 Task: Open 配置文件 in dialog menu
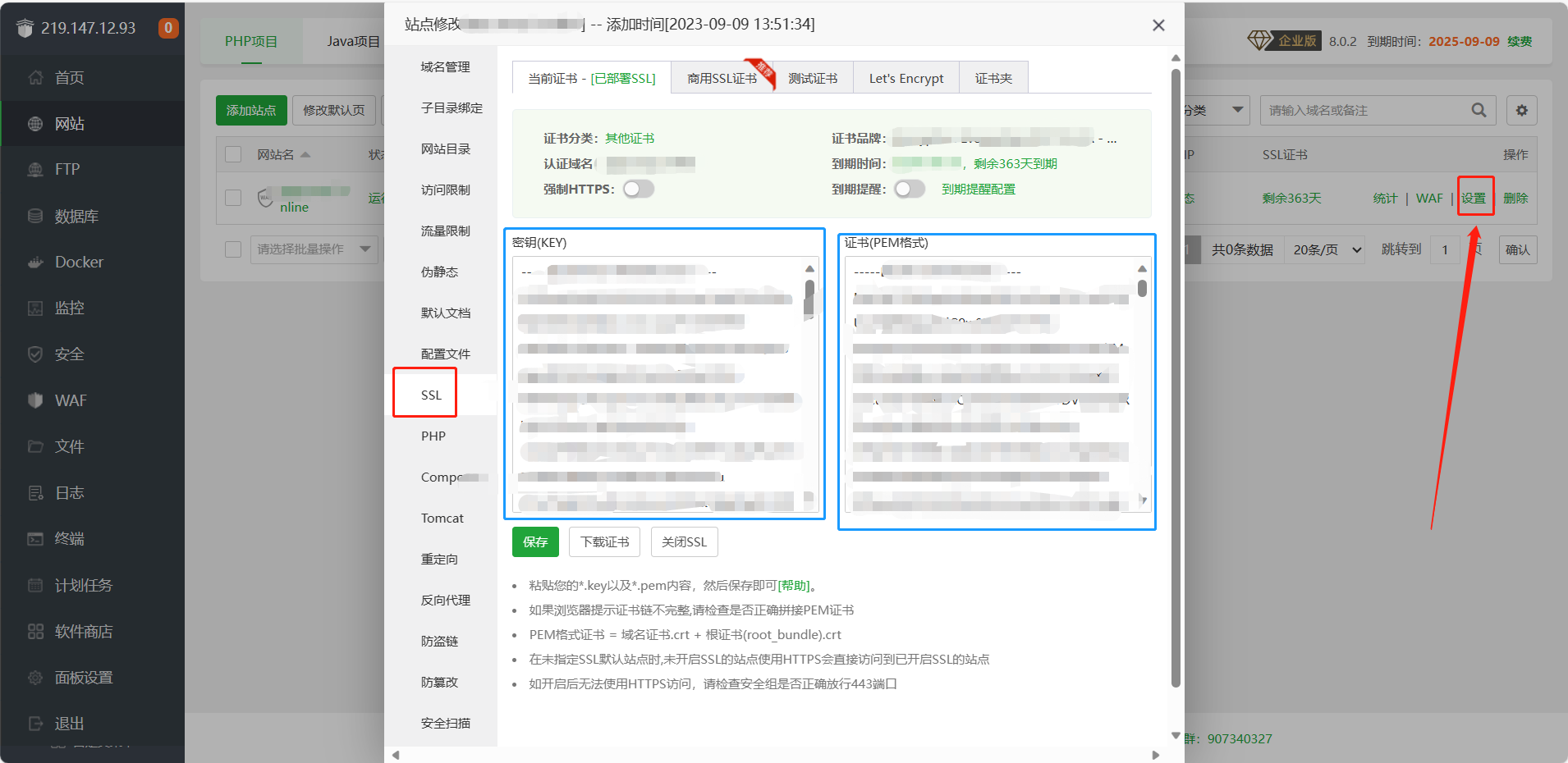click(445, 354)
